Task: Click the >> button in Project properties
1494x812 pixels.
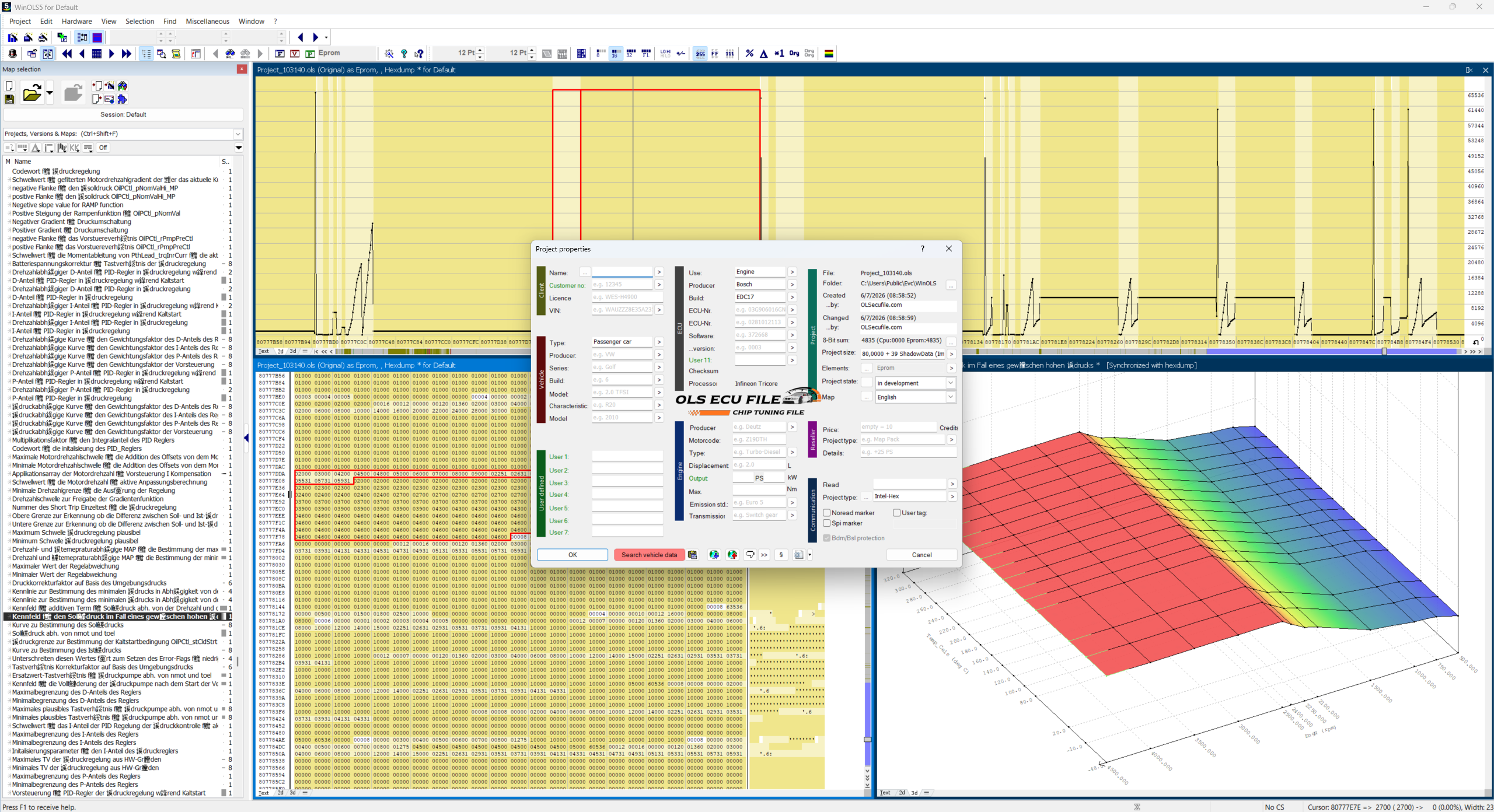Action: 764,555
